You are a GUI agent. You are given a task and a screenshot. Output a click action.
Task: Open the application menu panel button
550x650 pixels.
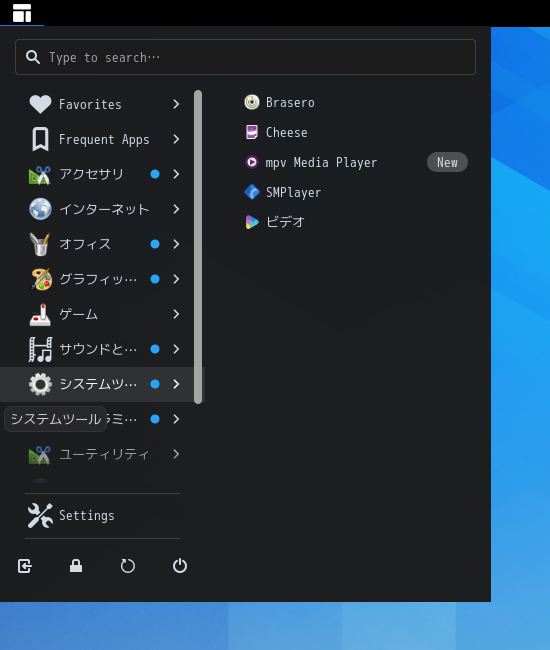tap(22, 13)
